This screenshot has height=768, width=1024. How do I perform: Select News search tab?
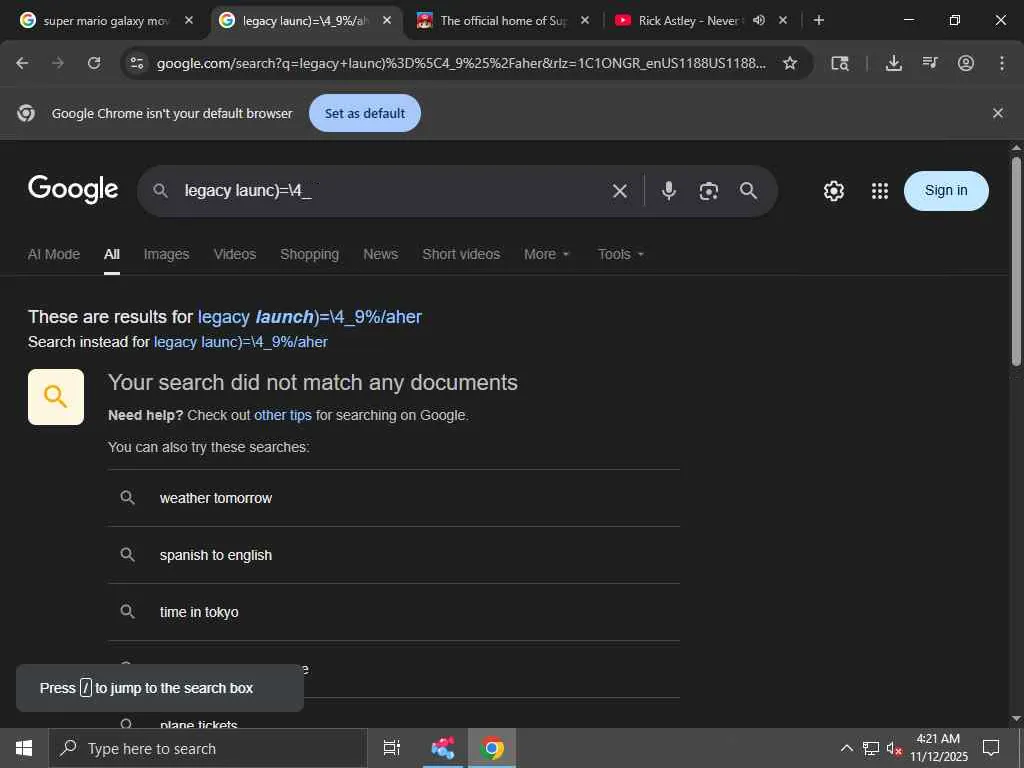(381, 254)
